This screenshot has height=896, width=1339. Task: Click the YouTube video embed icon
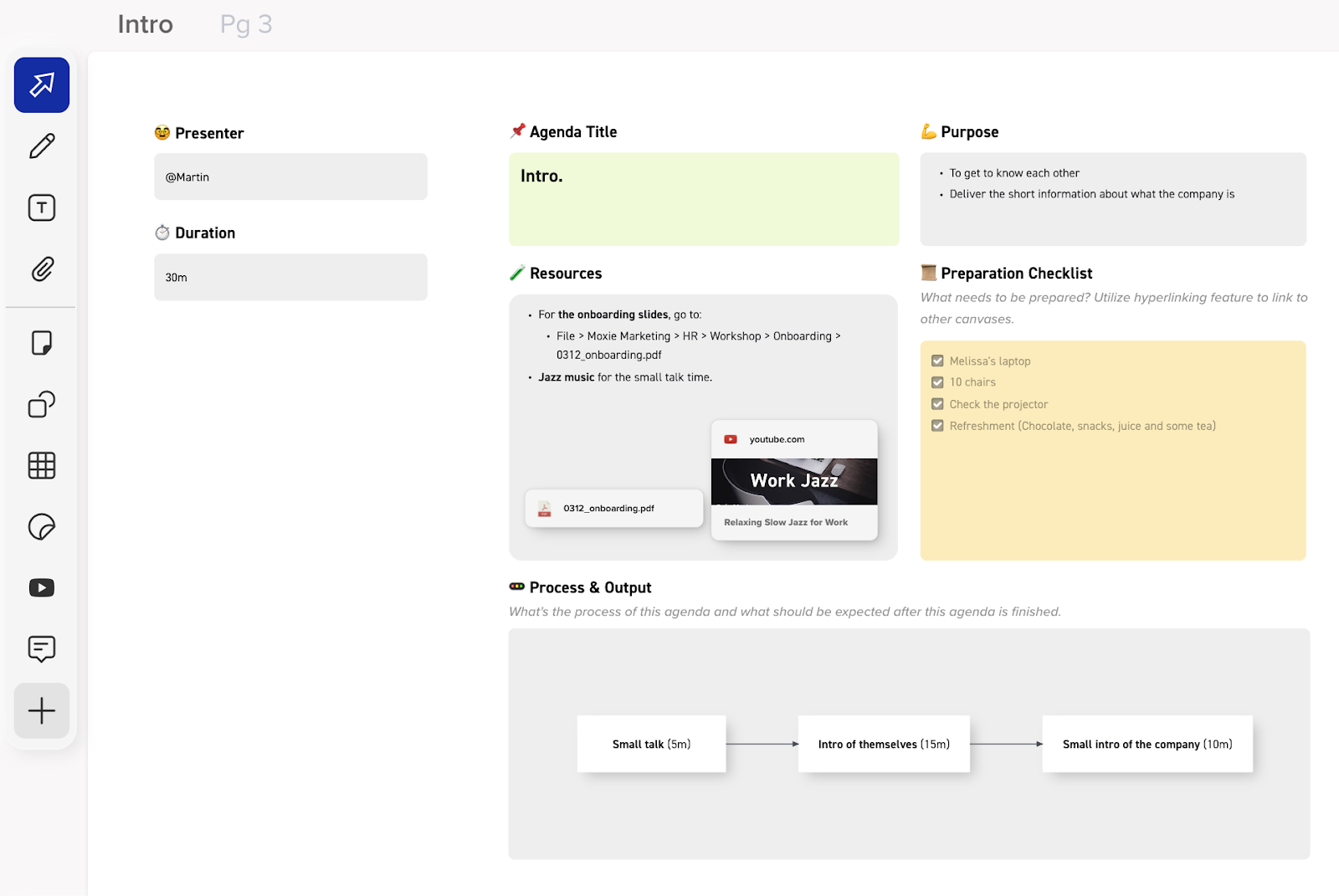[x=42, y=588]
